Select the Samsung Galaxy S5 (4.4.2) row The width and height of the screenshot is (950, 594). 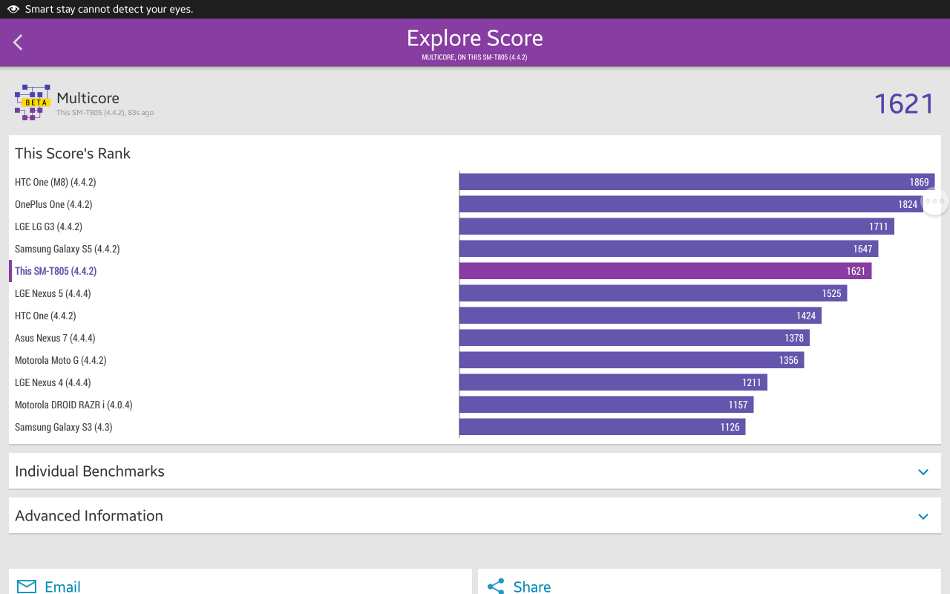coord(474,249)
